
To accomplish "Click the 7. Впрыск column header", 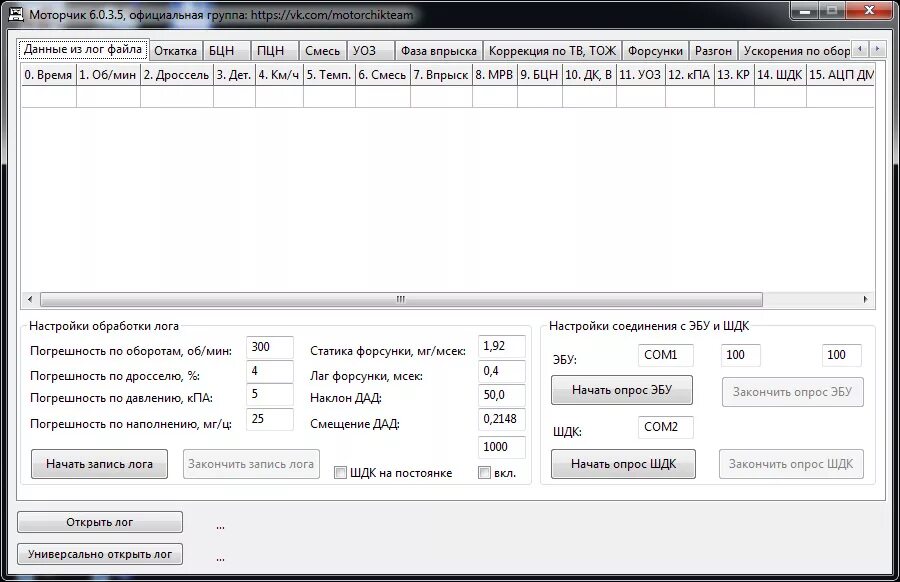I will (x=441, y=75).
